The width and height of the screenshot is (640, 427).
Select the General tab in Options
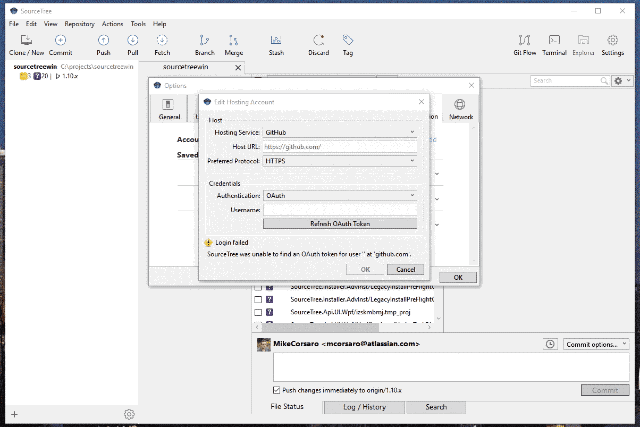click(x=169, y=109)
